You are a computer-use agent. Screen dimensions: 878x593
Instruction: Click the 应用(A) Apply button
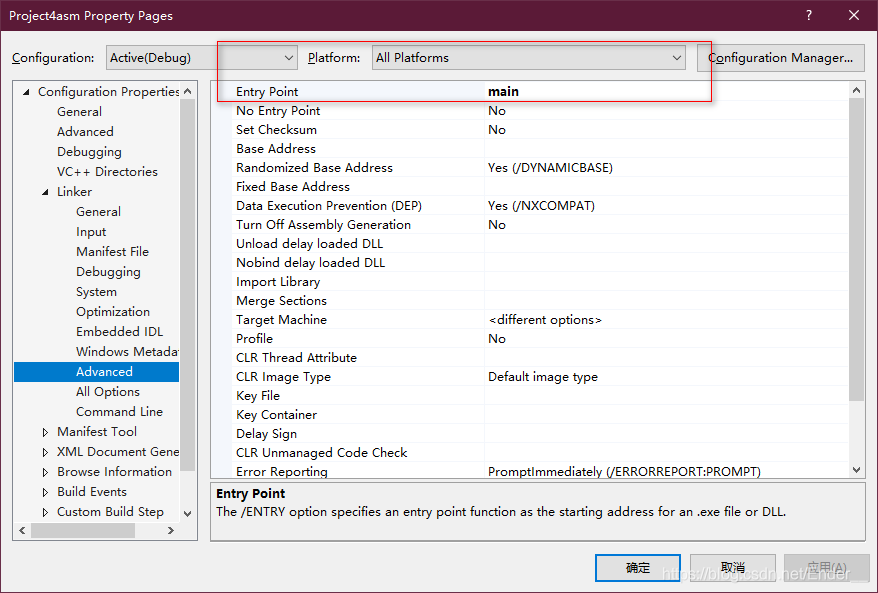pyautogui.click(x=827, y=568)
